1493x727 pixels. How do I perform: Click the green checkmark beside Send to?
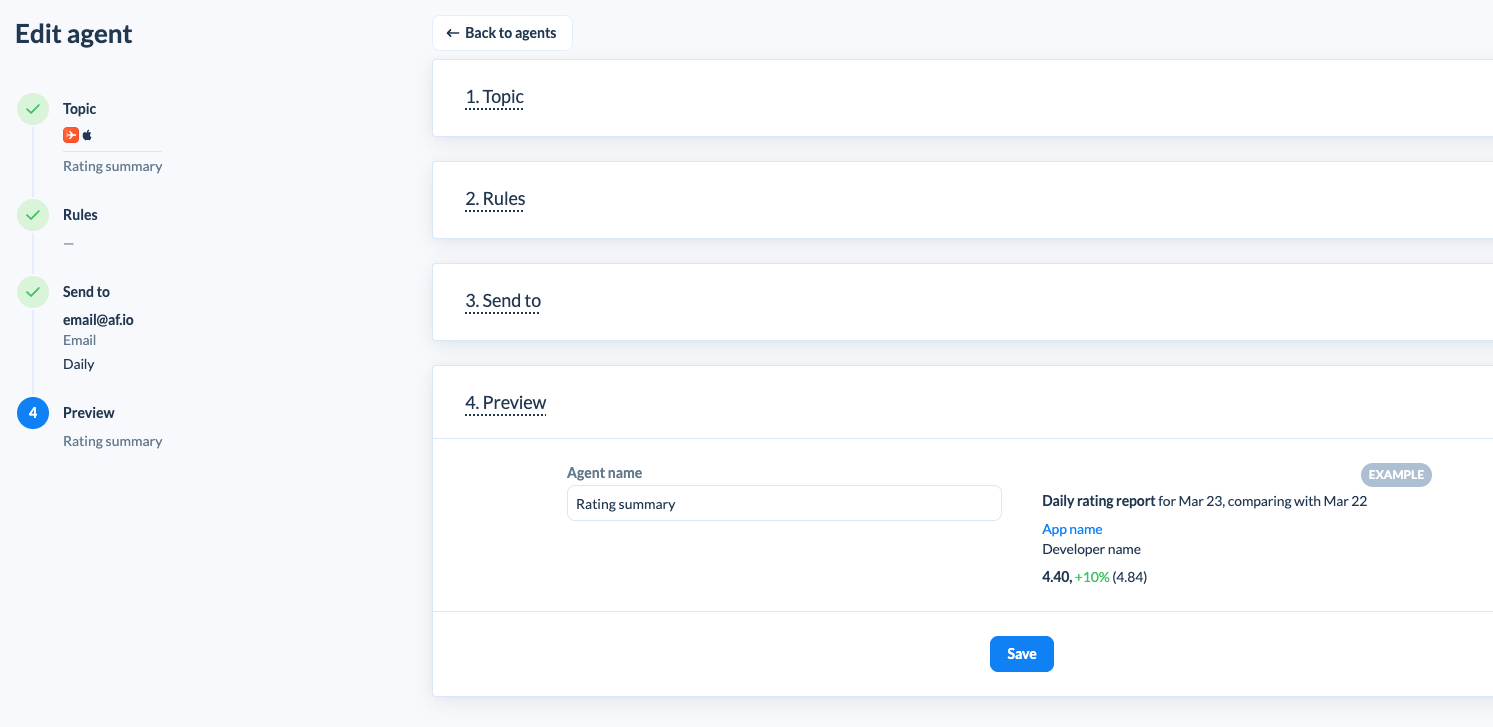[x=33, y=292]
